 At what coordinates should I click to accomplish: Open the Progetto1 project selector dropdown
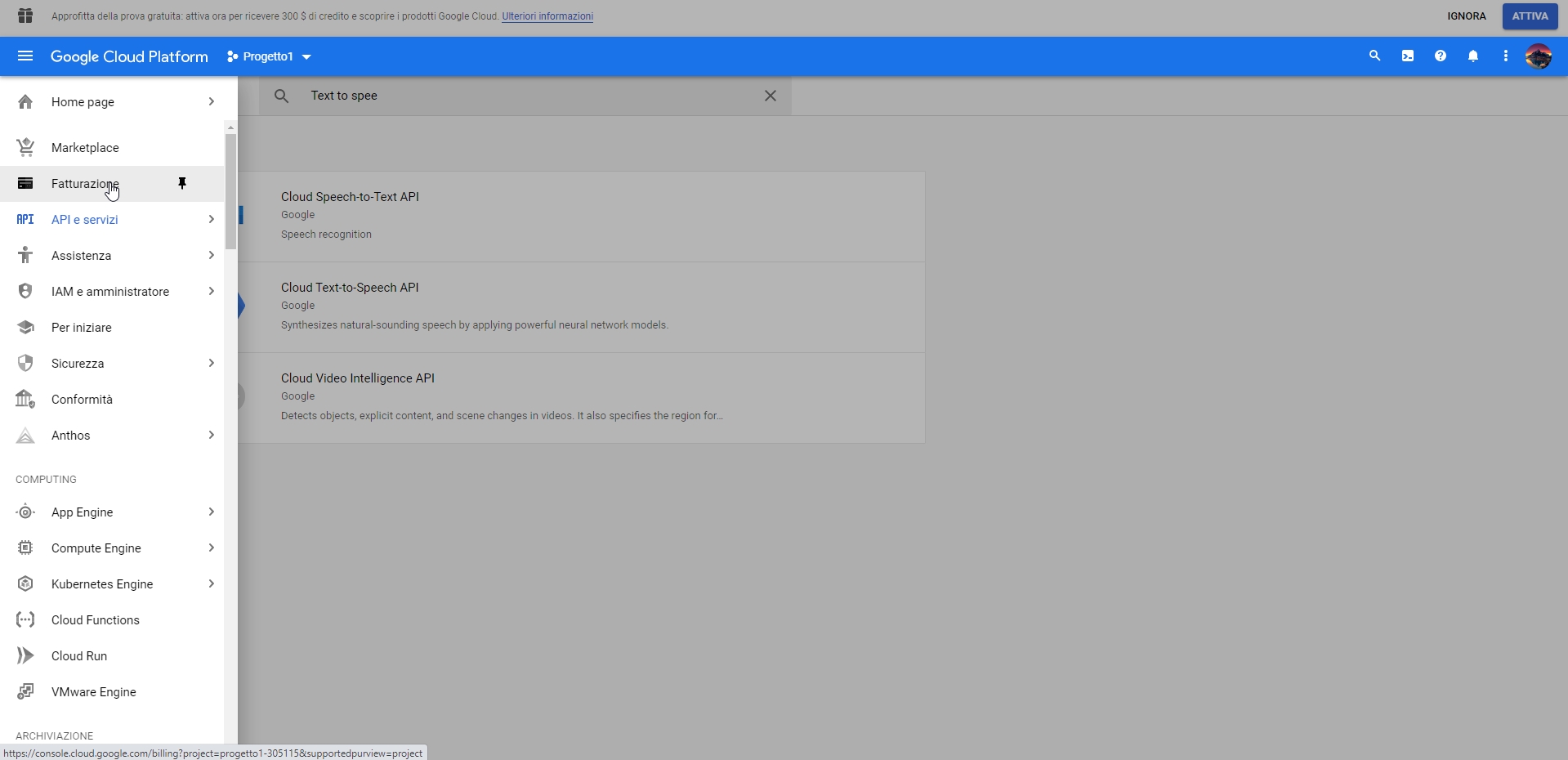[x=269, y=56]
